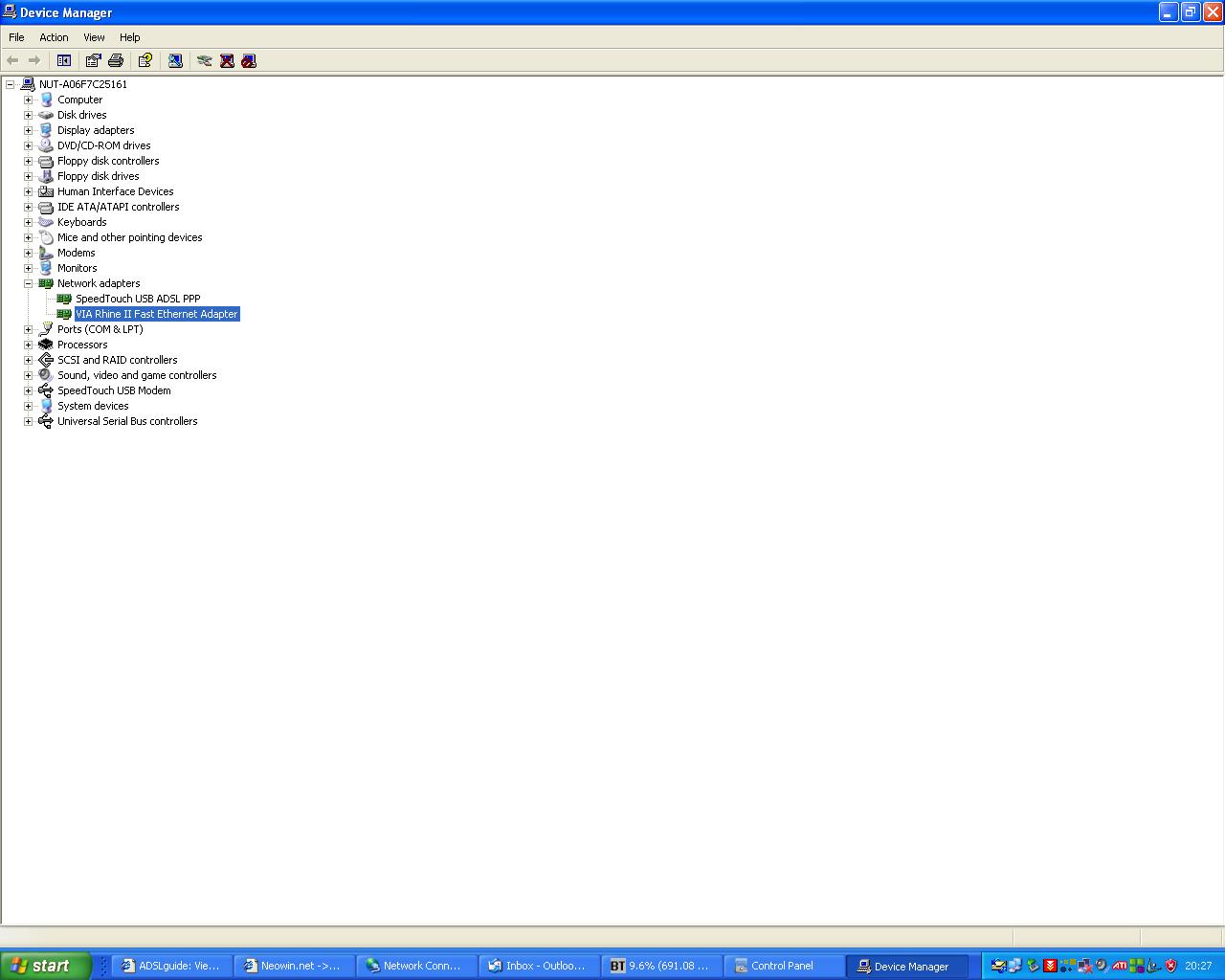Image resolution: width=1225 pixels, height=980 pixels.
Task: Expand the Display adapters category
Action: click(28, 130)
